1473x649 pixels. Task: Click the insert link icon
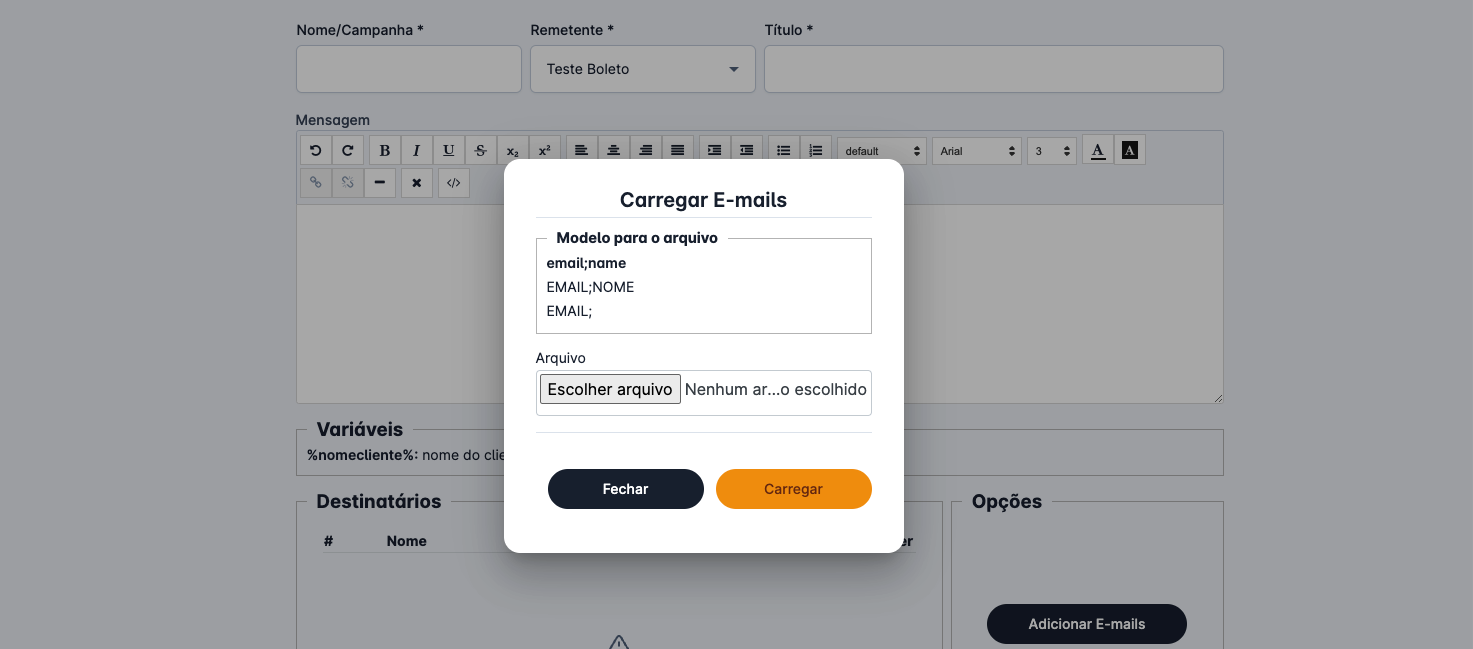(x=316, y=183)
